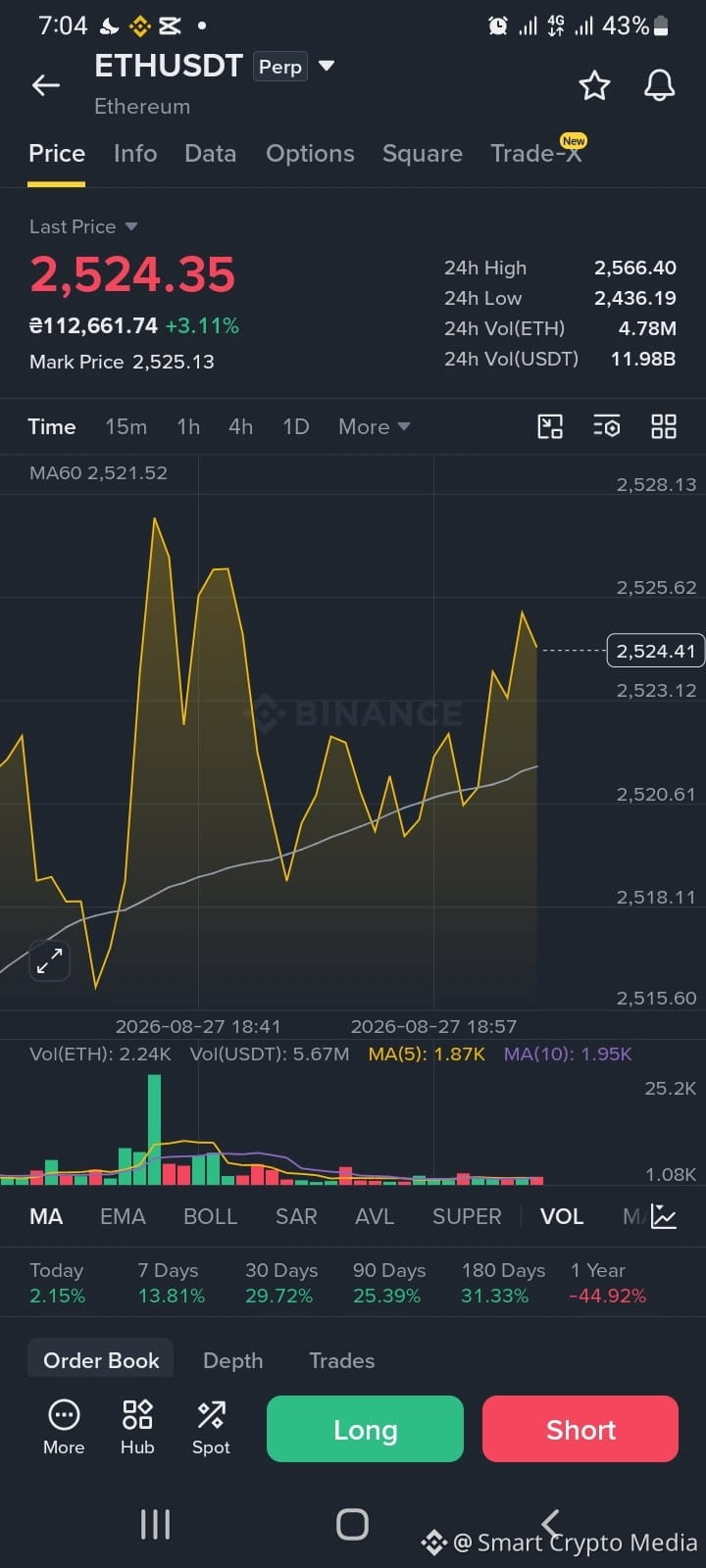Toggle the MA indicator

tap(46, 1216)
